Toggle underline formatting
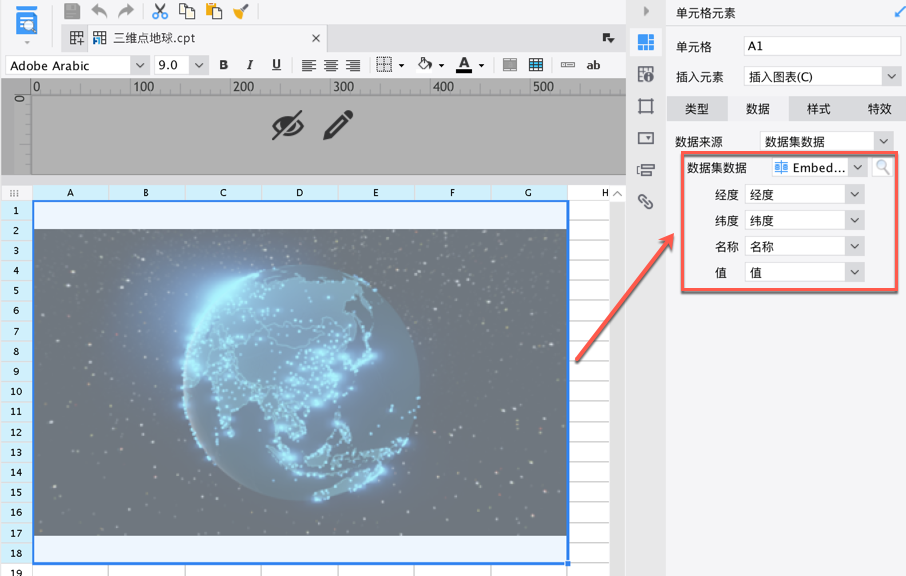 pyautogui.click(x=276, y=65)
